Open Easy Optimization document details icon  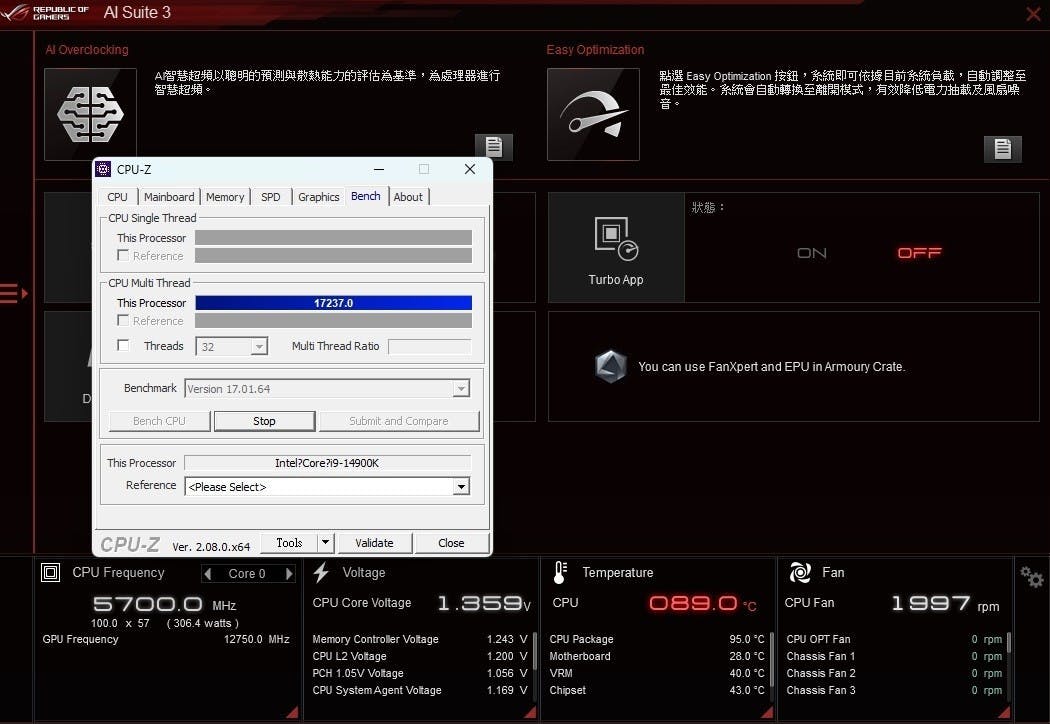[1002, 148]
